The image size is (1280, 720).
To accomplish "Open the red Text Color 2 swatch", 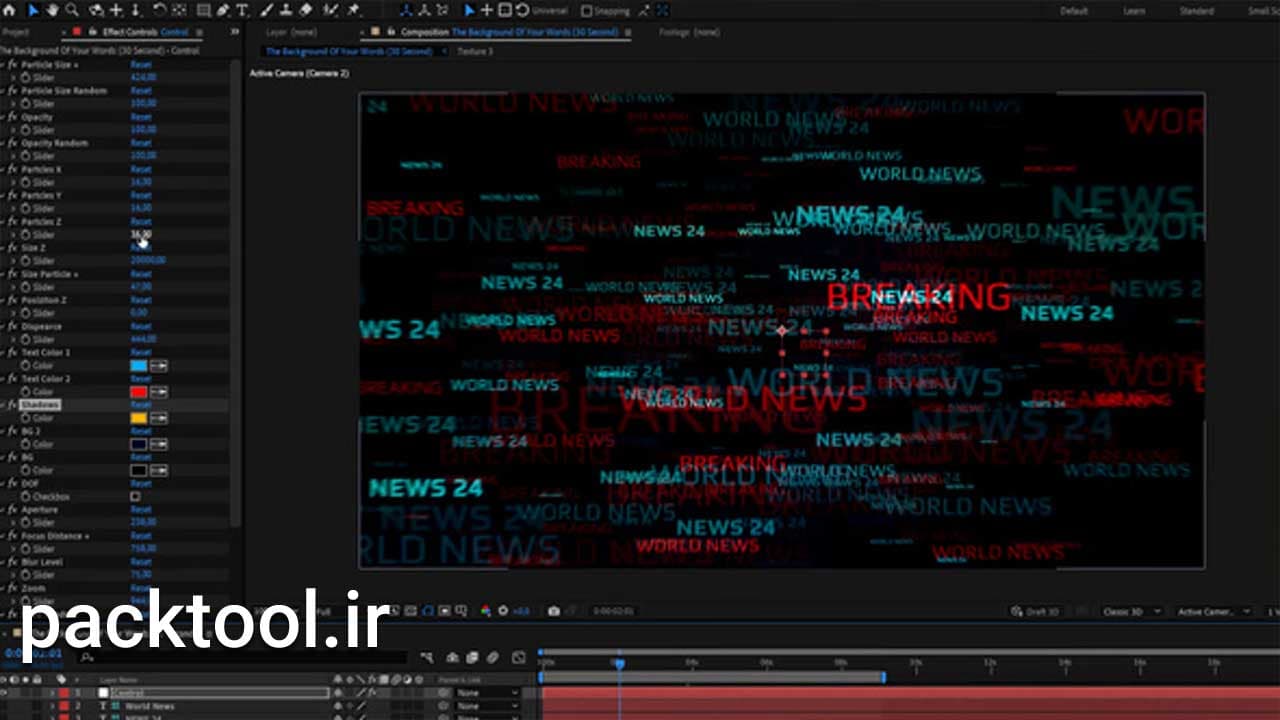I will click(139, 392).
